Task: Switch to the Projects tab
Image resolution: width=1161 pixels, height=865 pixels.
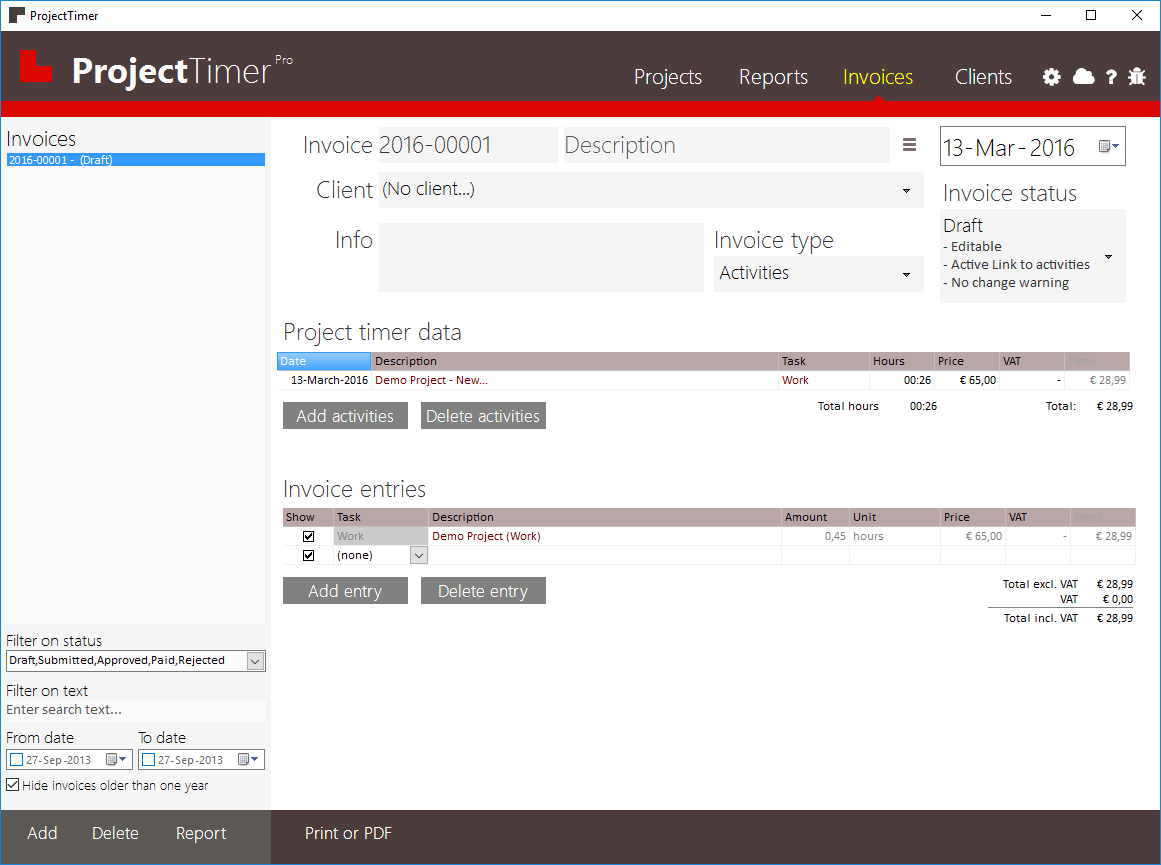Action: coord(667,76)
